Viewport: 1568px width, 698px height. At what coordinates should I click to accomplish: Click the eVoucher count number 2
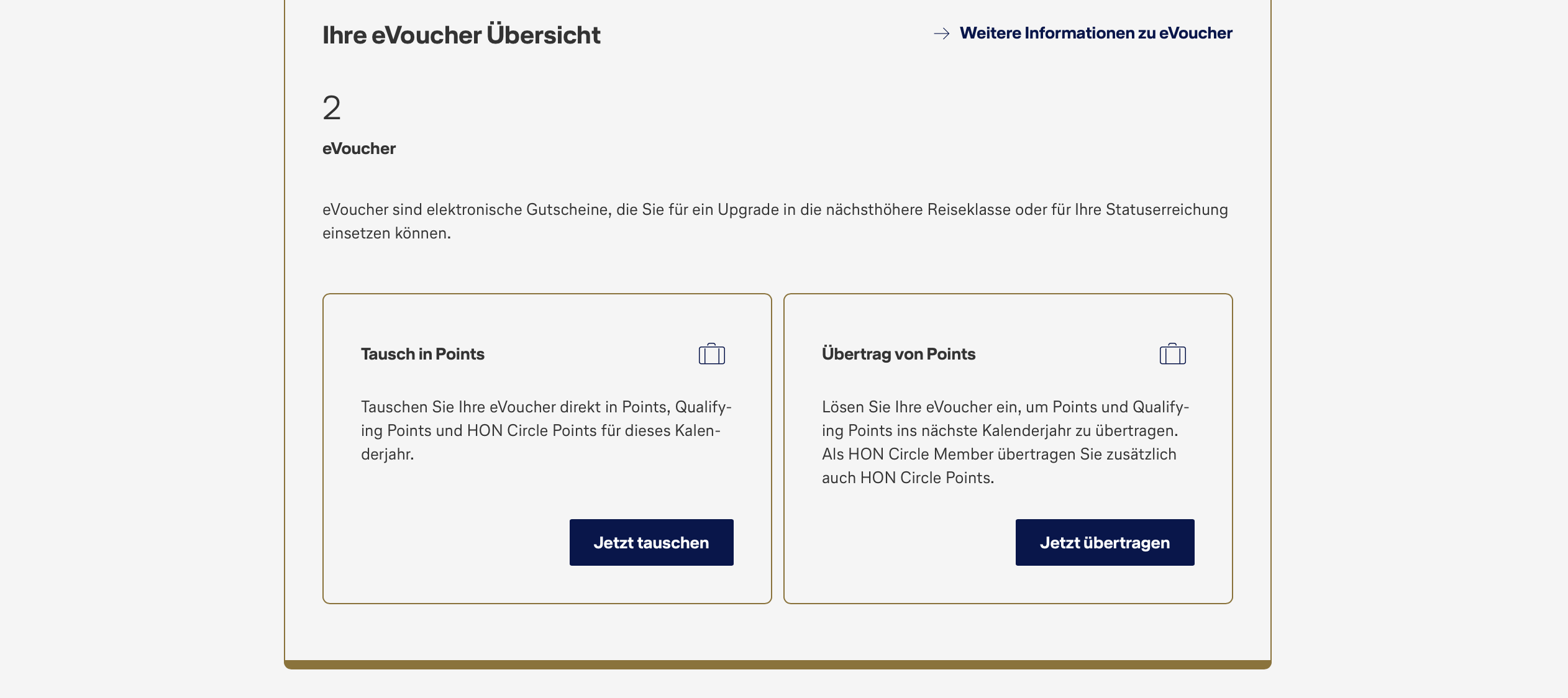pyautogui.click(x=332, y=108)
